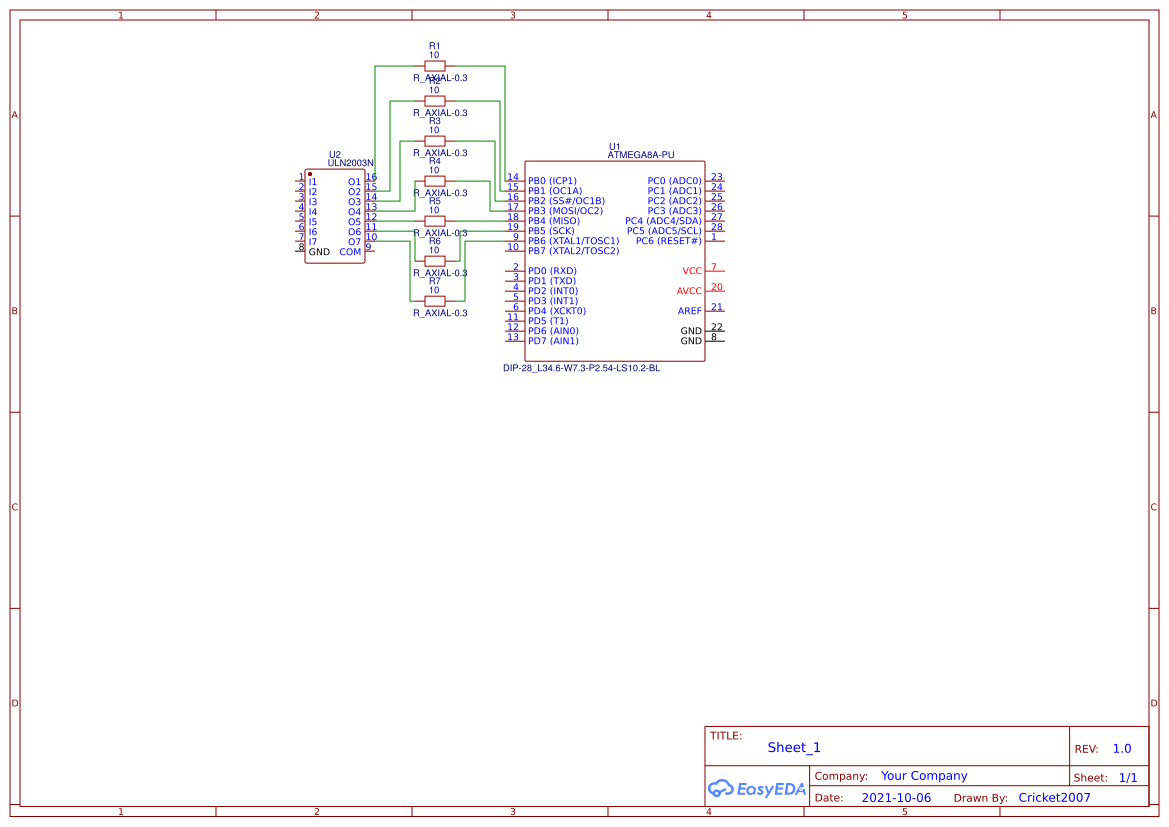Image resolution: width=1169 pixels, height=827 pixels.
Task: Click the Cricket2007 drawn-by name
Action: coord(1053,797)
